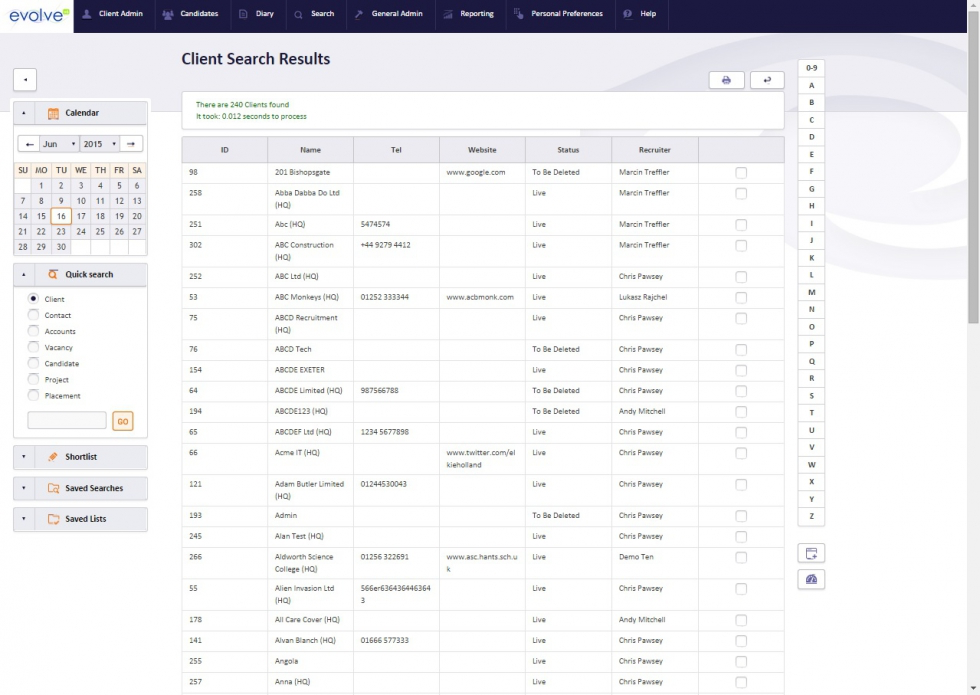Check the checkbox for ABC Monkeys (HQ)

click(x=740, y=296)
